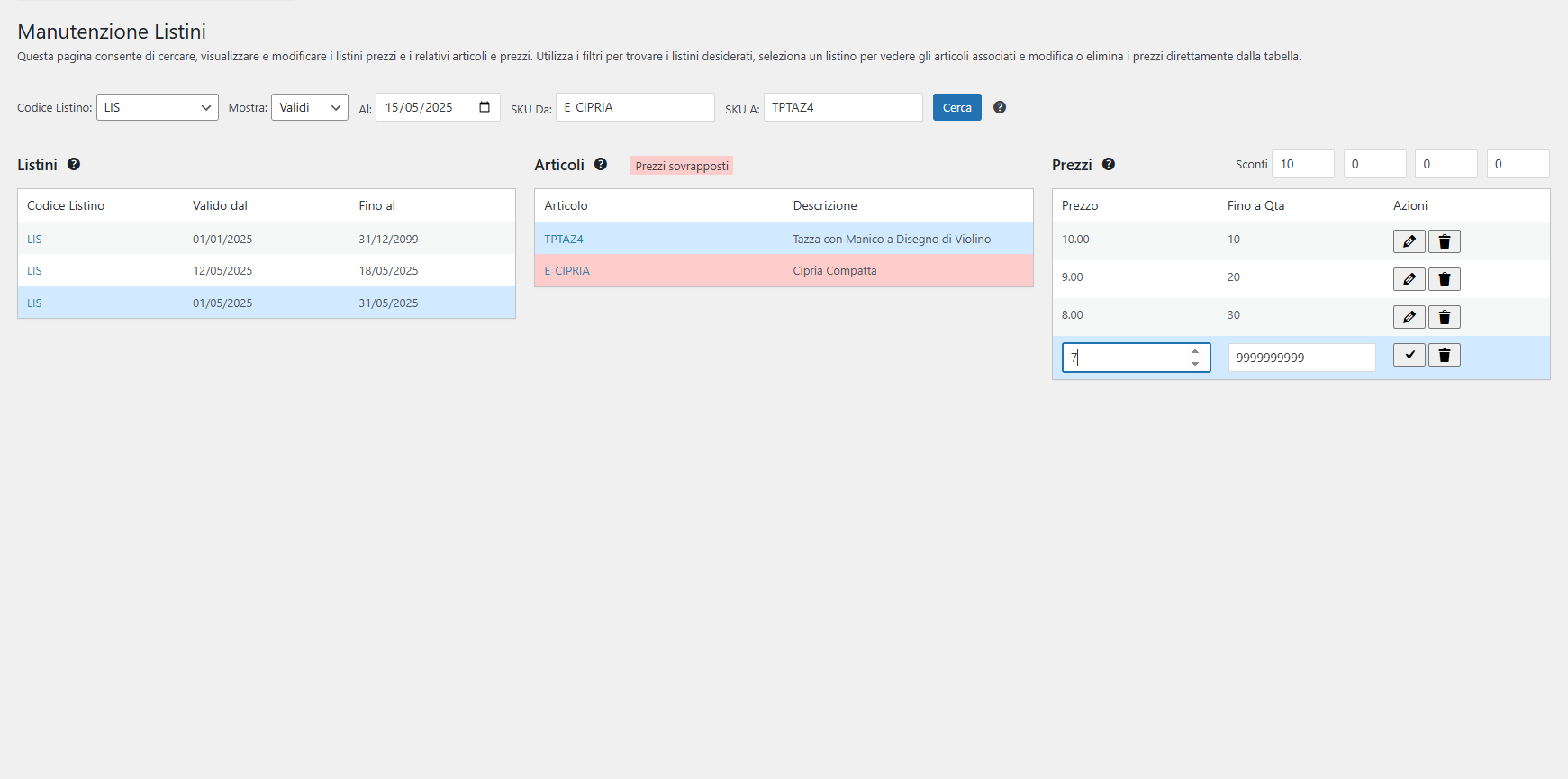Click the Fino a Qta column header
The image size is (1568, 779).
click(x=1255, y=205)
